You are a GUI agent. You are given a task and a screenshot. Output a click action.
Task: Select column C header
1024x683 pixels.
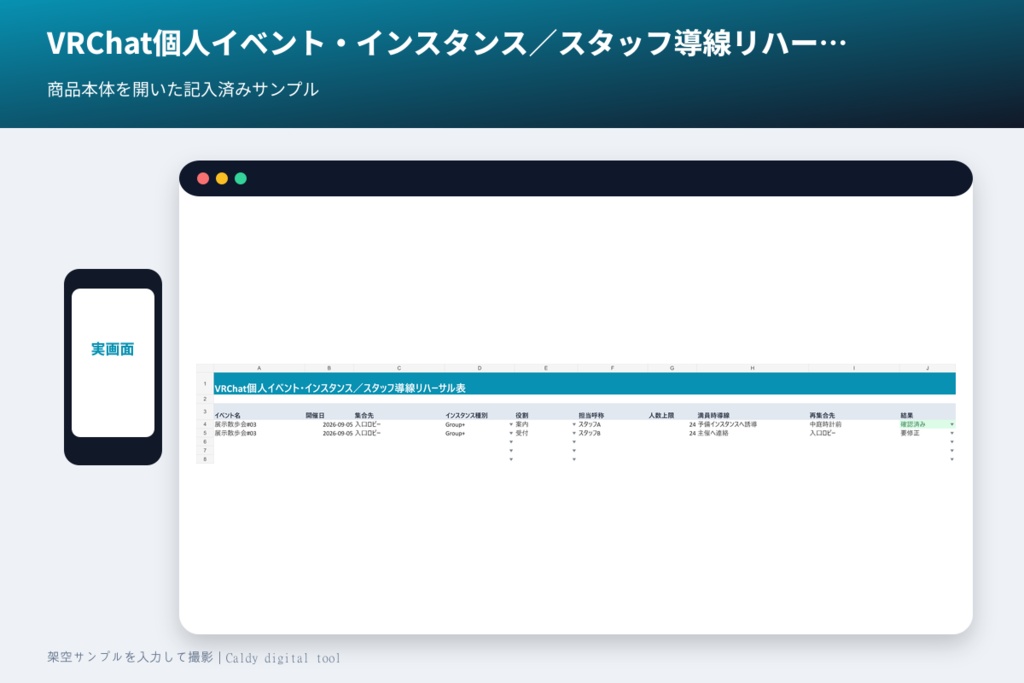pyautogui.click(x=399, y=368)
